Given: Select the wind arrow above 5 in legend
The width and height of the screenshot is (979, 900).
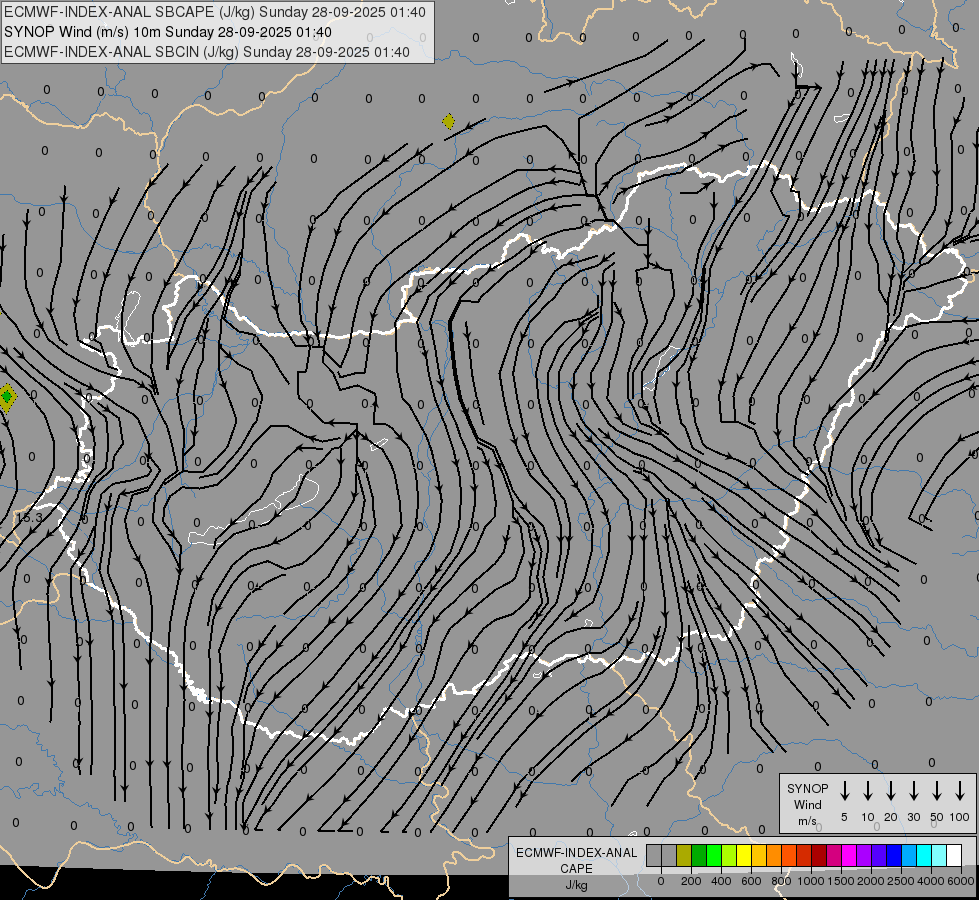Looking at the screenshot, I should pos(844,791).
